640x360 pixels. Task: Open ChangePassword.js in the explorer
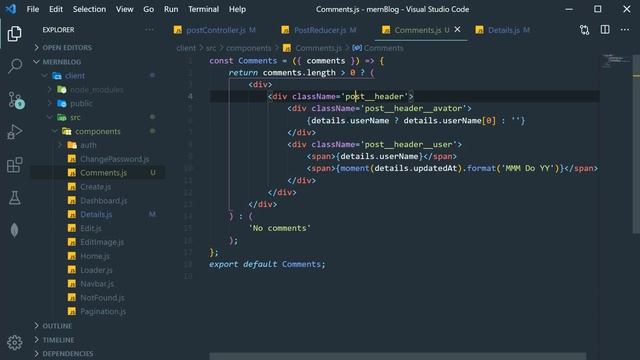click(x=114, y=159)
